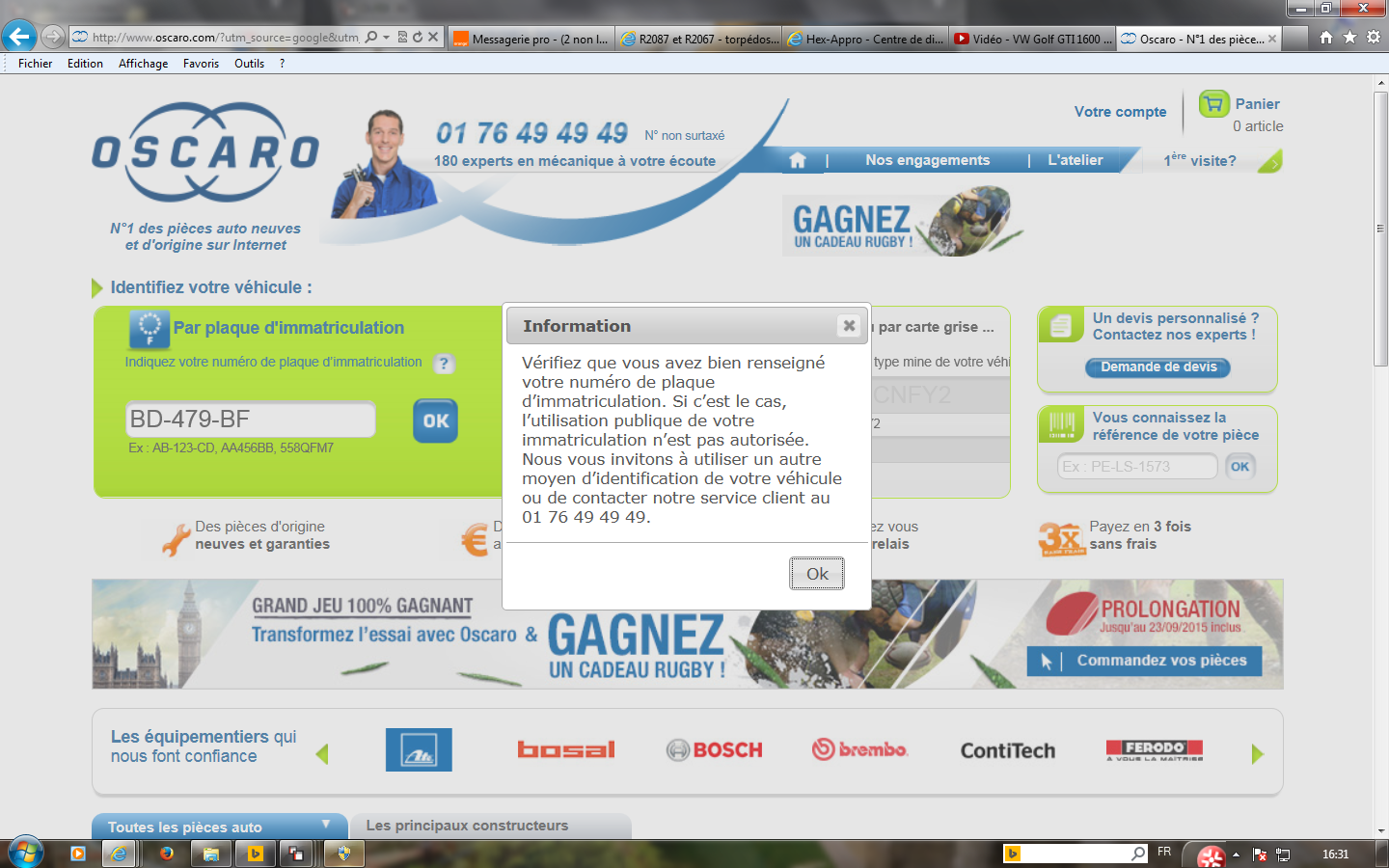Expand the Toutes les pièces auto dropdown

(326, 825)
